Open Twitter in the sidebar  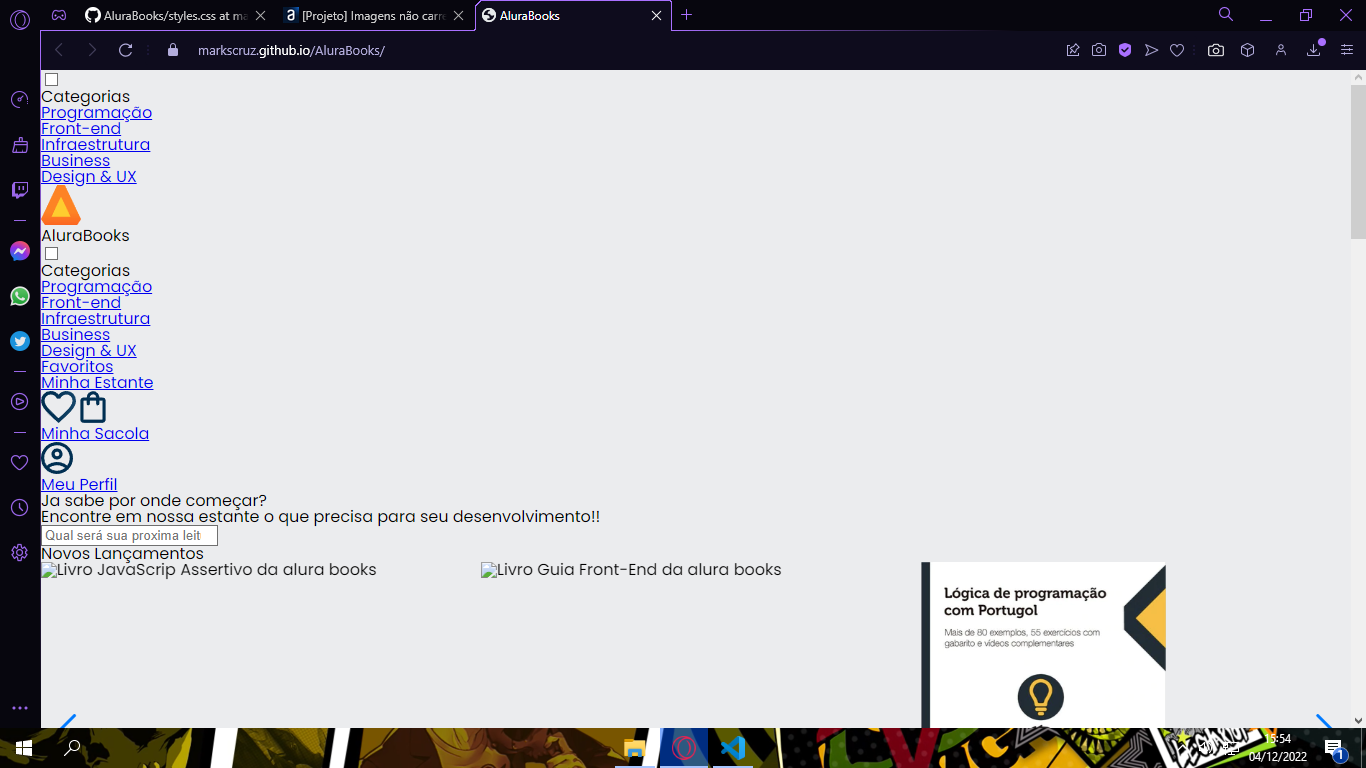[20, 341]
